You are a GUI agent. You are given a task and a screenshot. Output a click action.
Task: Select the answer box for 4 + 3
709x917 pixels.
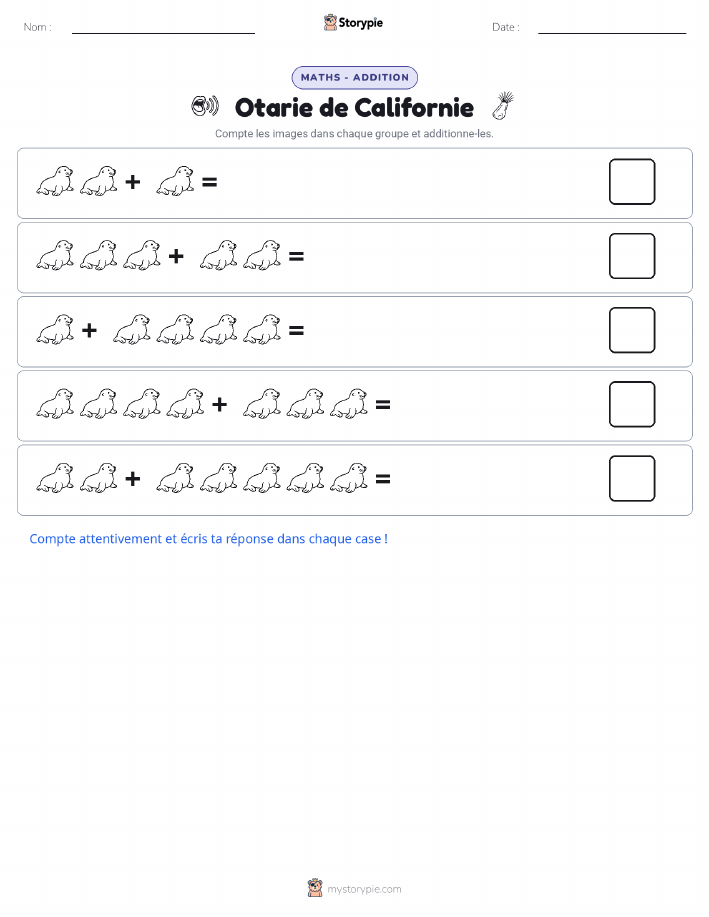632,404
